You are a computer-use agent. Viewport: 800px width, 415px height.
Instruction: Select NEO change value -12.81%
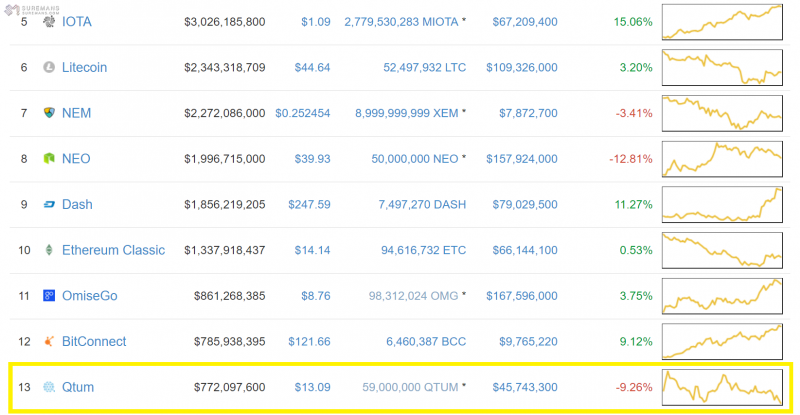click(631, 159)
